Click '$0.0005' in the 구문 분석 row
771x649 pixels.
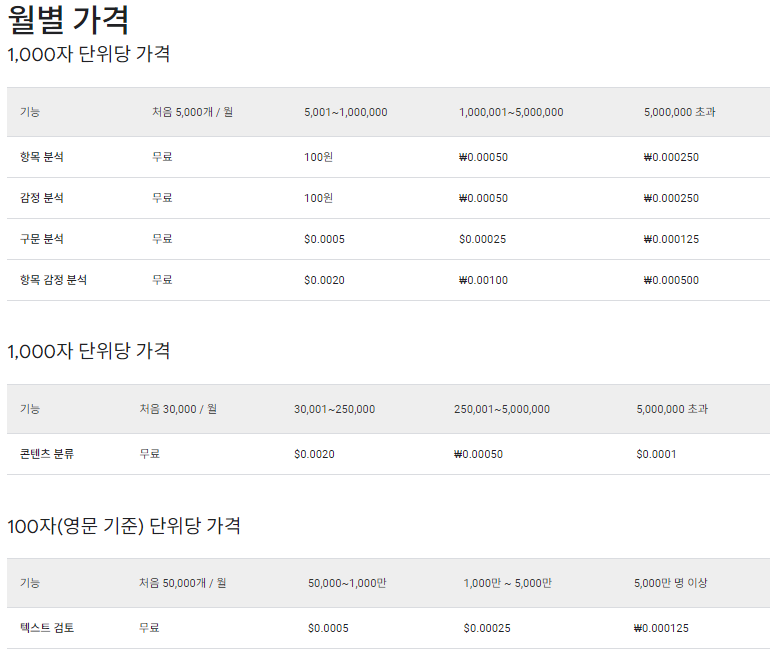point(325,239)
